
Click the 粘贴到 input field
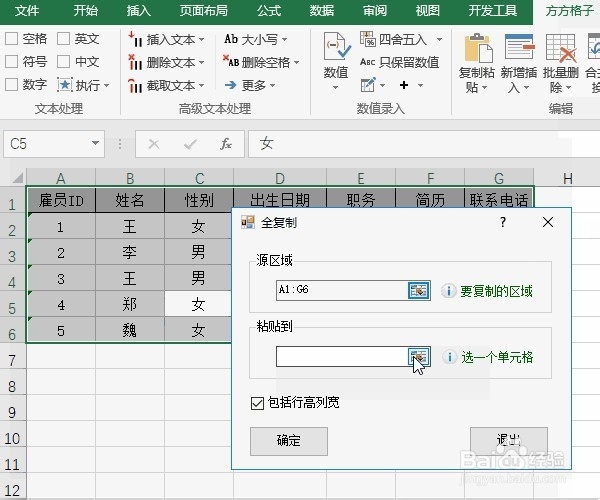(x=342, y=357)
